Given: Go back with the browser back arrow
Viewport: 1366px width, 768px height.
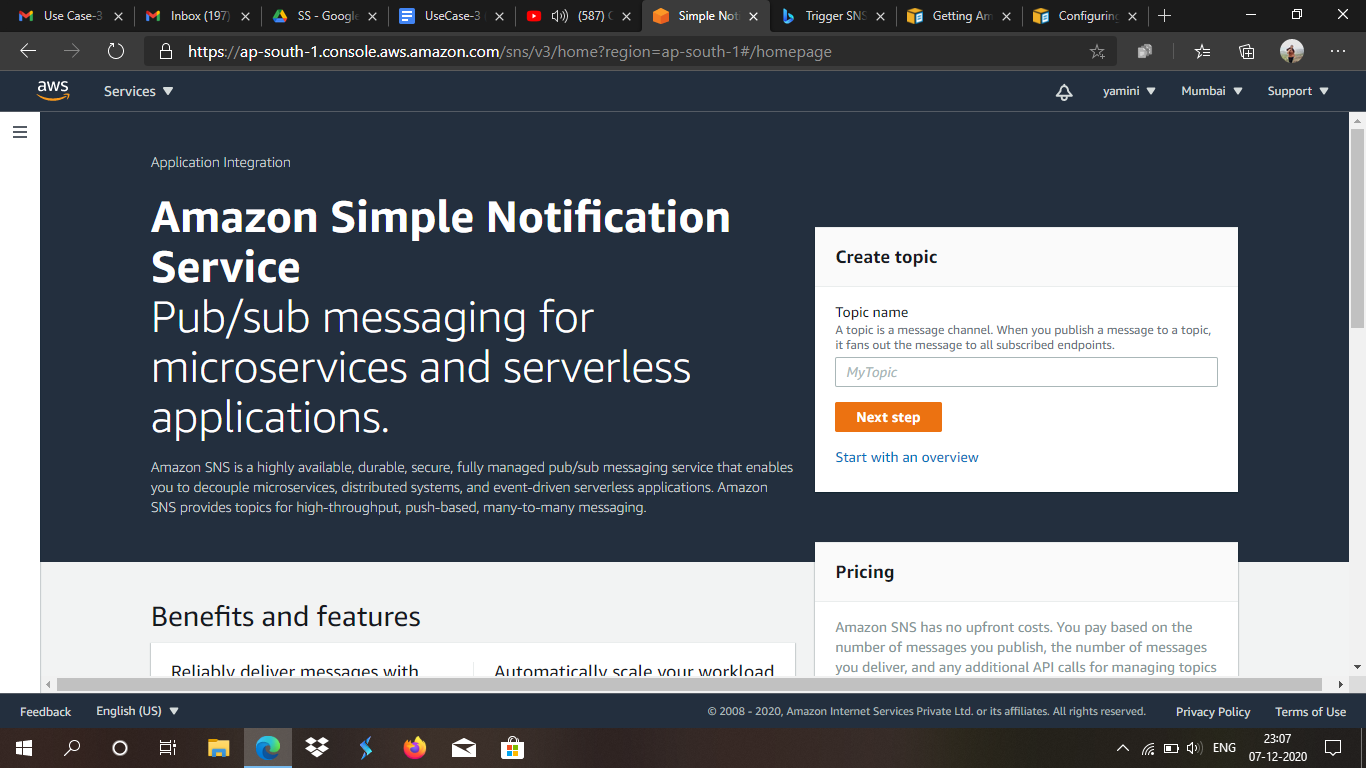Looking at the screenshot, I should coord(28,51).
